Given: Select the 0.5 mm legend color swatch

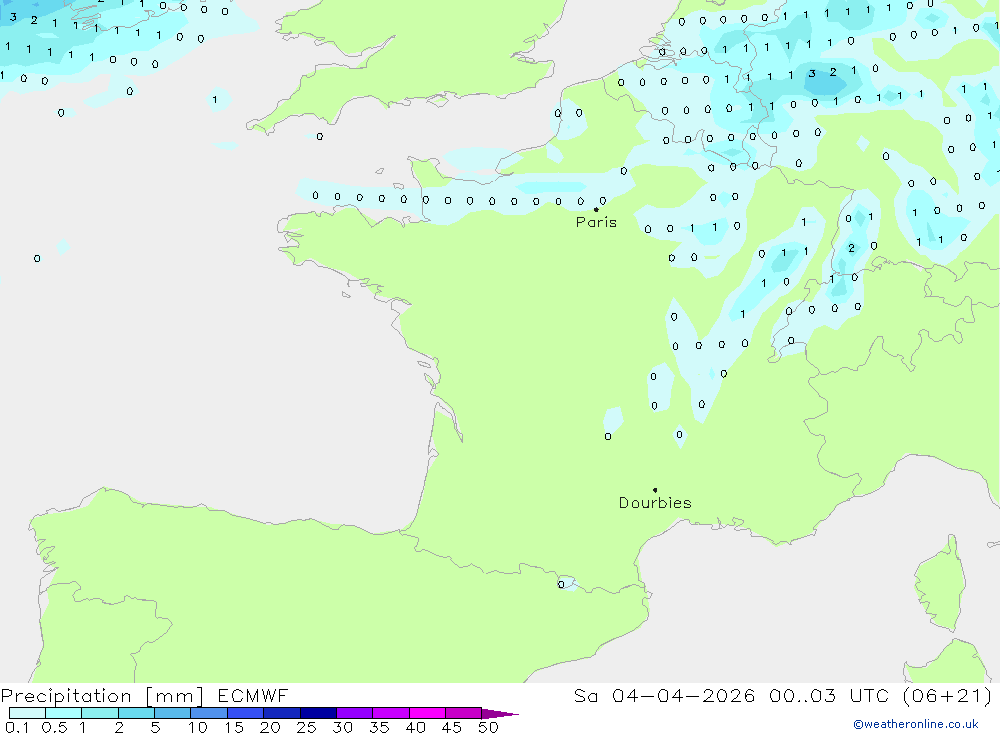Looking at the screenshot, I should [64, 713].
